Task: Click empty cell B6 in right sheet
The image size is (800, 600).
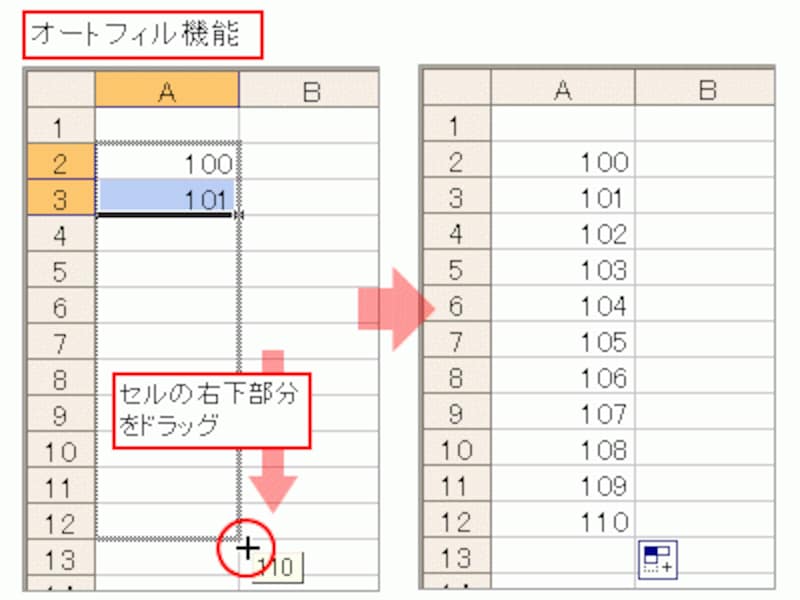Action: (x=705, y=304)
